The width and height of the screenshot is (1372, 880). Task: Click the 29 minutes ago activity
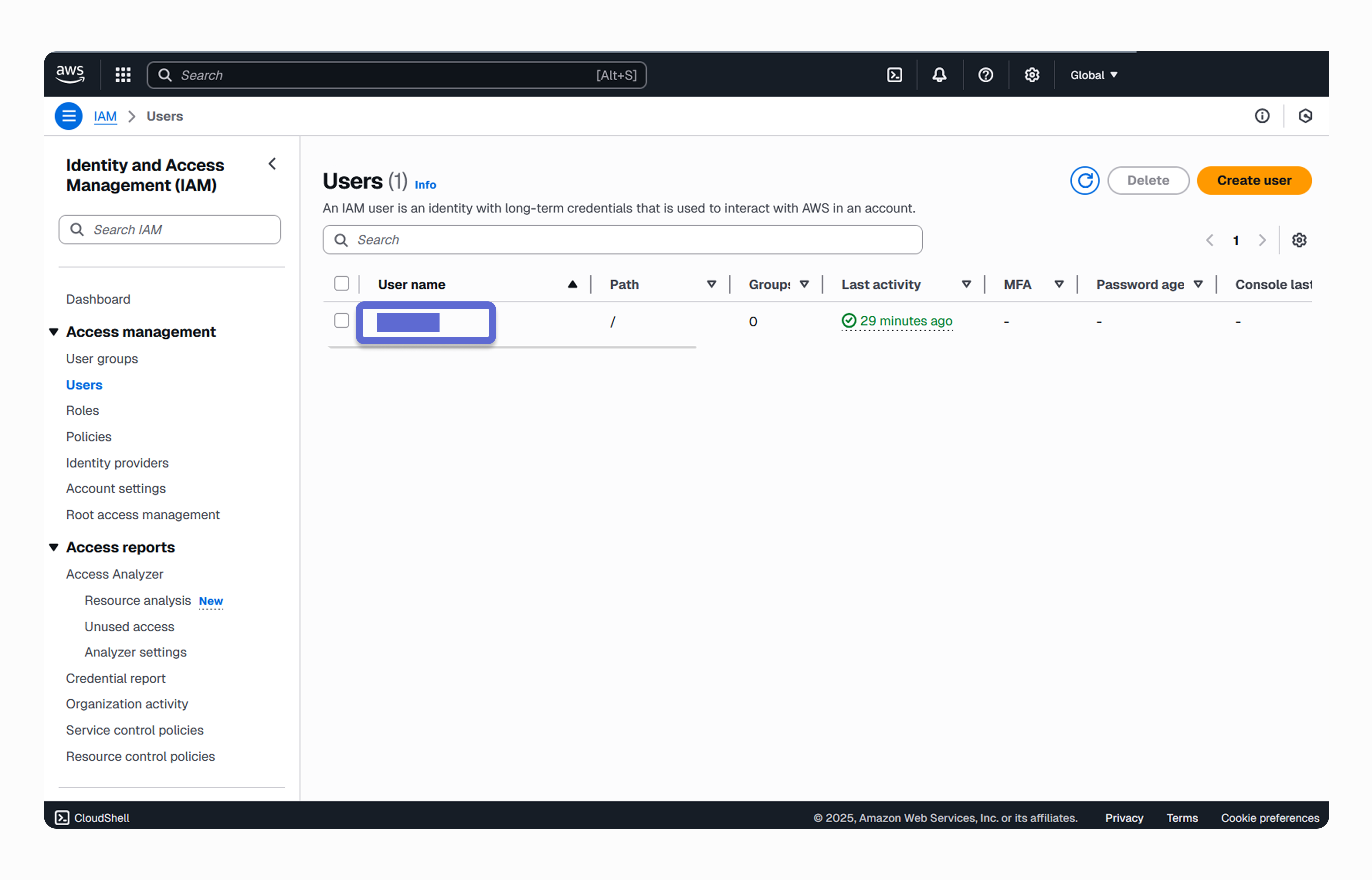tap(897, 321)
